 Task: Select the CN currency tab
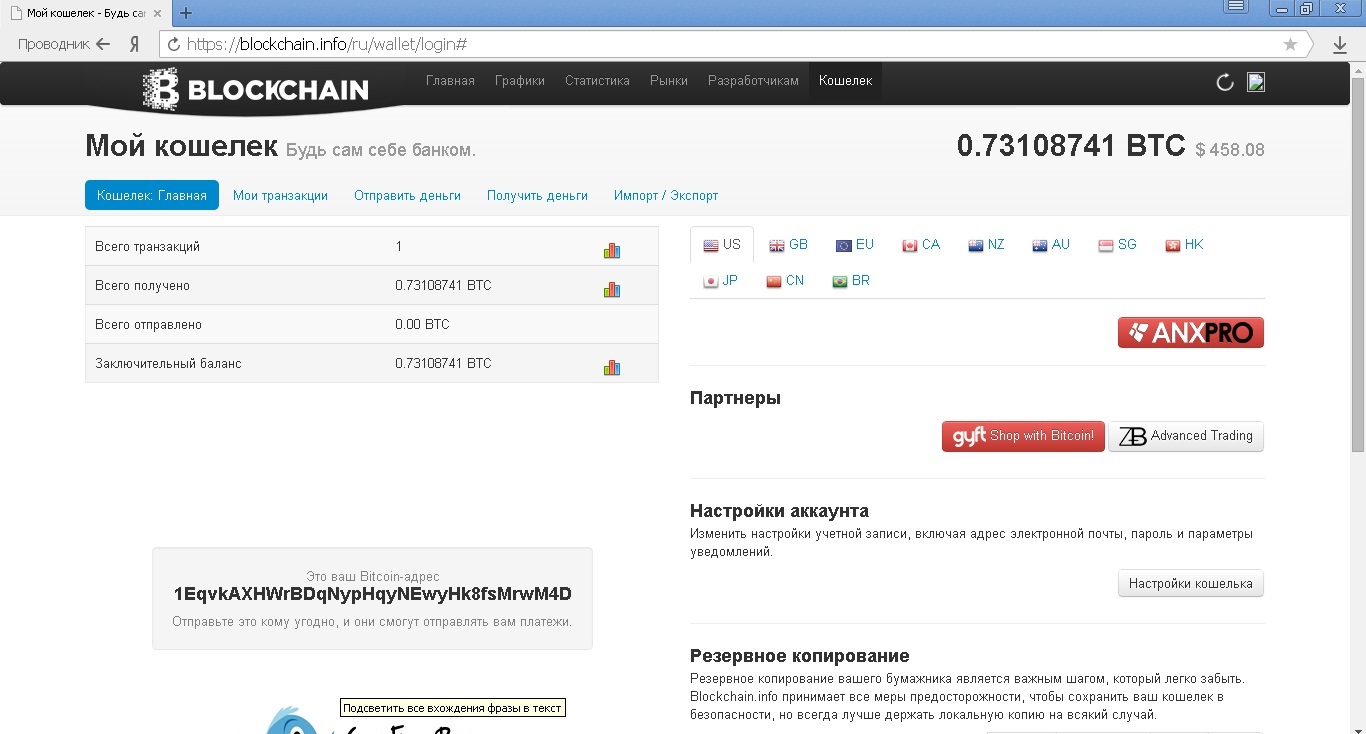click(x=785, y=281)
